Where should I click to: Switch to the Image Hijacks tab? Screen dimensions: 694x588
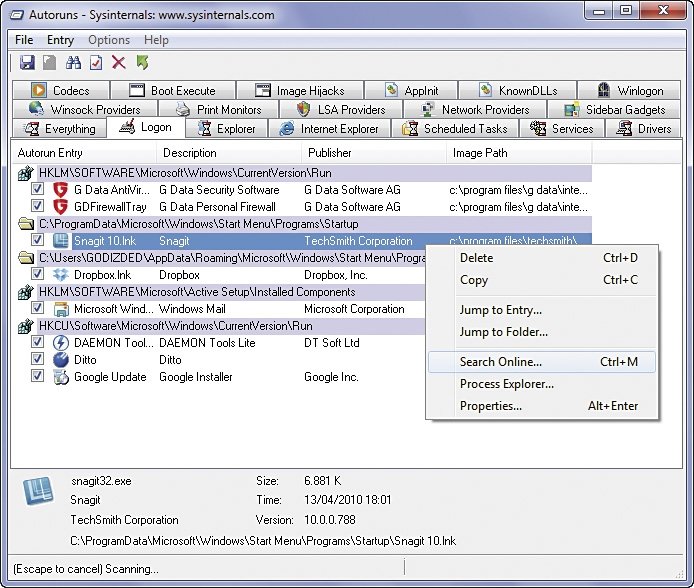[300, 91]
